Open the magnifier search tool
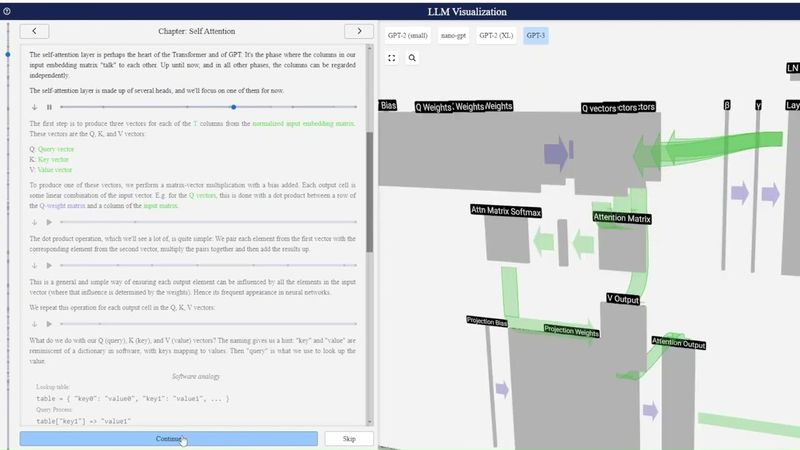The width and height of the screenshot is (800, 450). click(412, 58)
